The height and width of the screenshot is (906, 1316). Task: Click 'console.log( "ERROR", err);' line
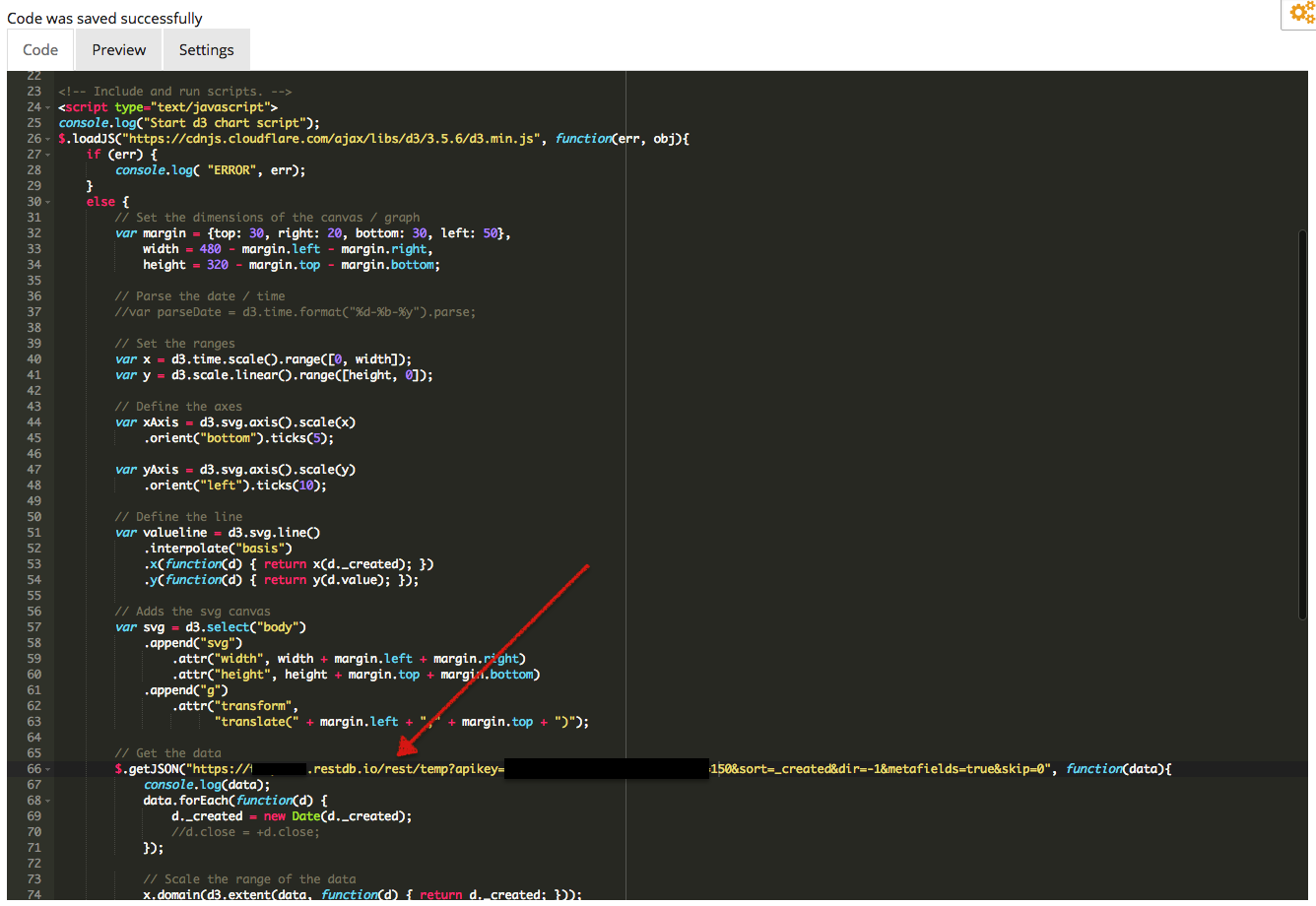pos(211,170)
